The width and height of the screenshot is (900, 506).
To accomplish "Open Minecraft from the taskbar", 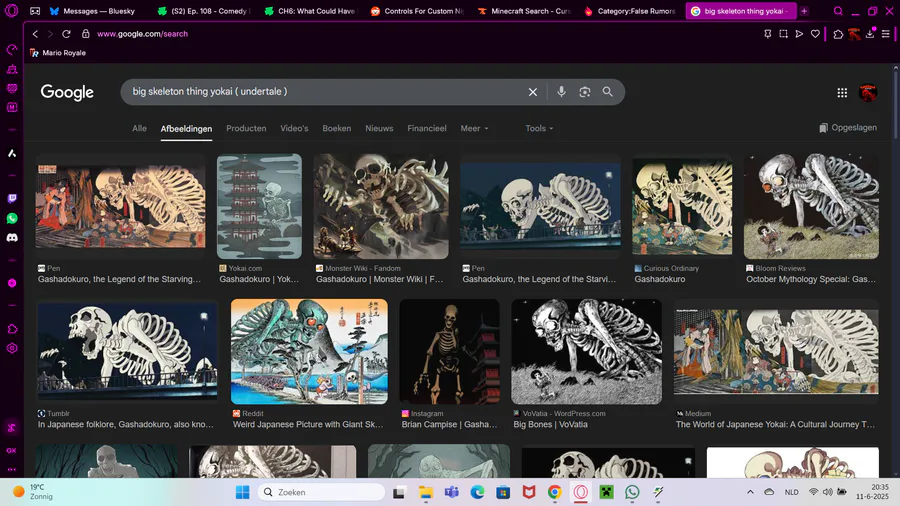I will (606, 492).
